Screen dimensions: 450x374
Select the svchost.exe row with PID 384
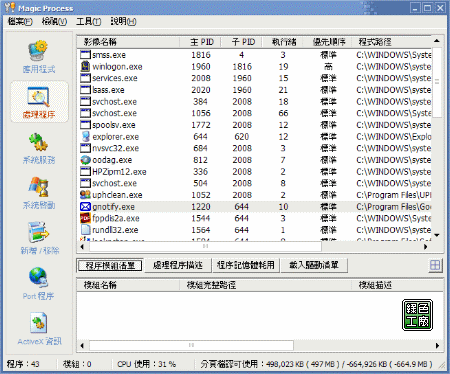pos(255,101)
